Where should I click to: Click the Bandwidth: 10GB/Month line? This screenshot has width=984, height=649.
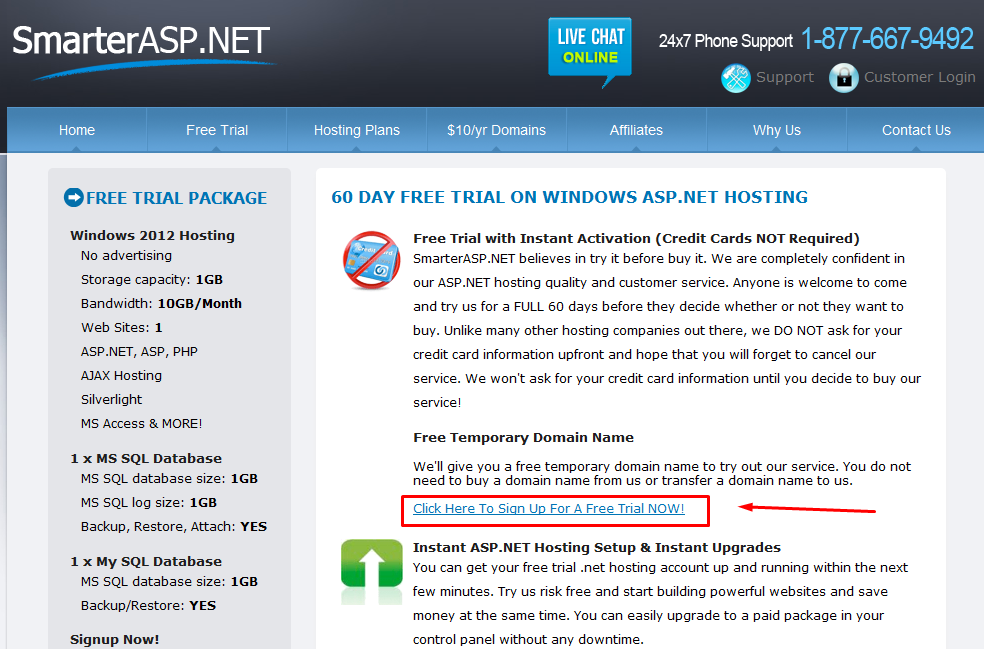(161, 304)
